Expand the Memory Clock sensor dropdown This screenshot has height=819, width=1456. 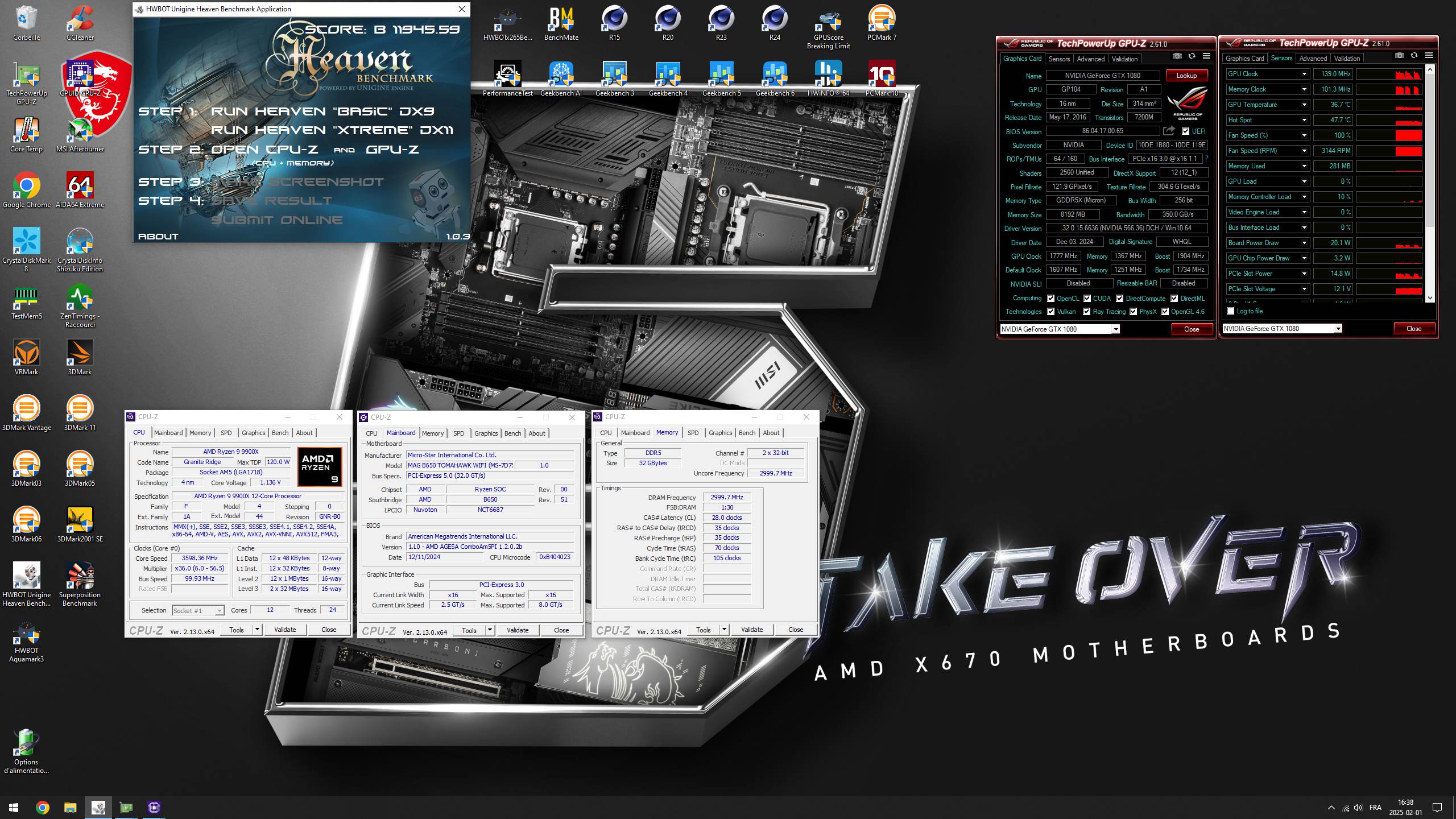coord(1304,89)
